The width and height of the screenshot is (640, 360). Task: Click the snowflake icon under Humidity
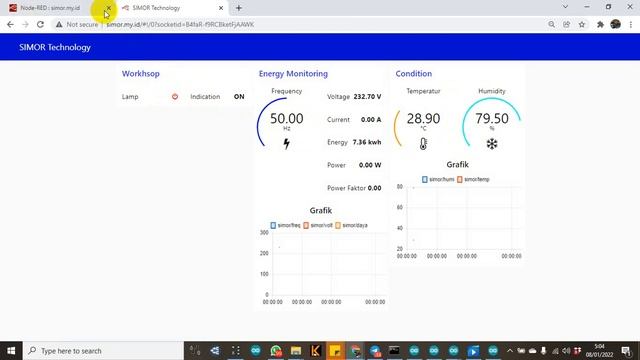492,144
